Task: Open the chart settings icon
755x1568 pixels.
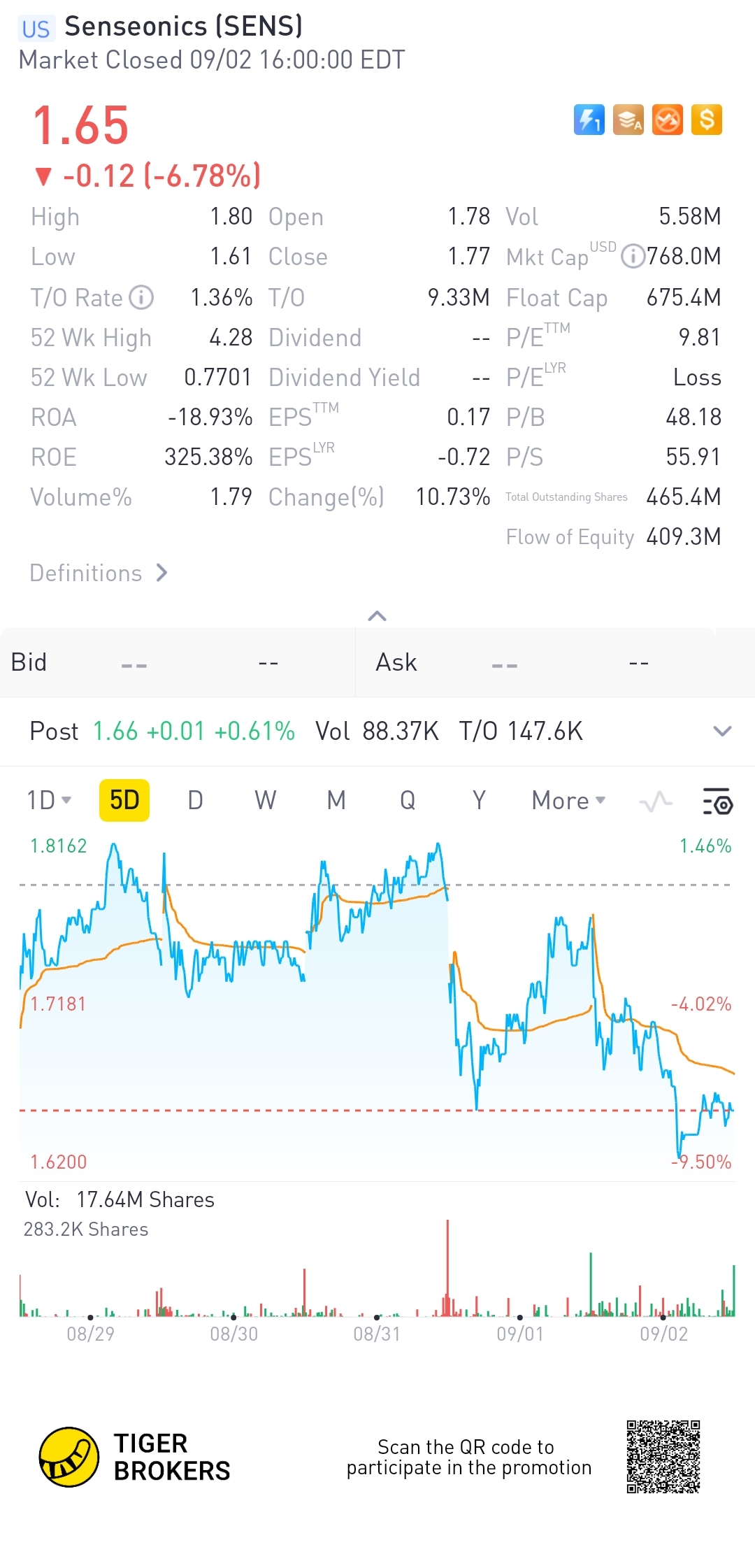Action: (717, 801)
